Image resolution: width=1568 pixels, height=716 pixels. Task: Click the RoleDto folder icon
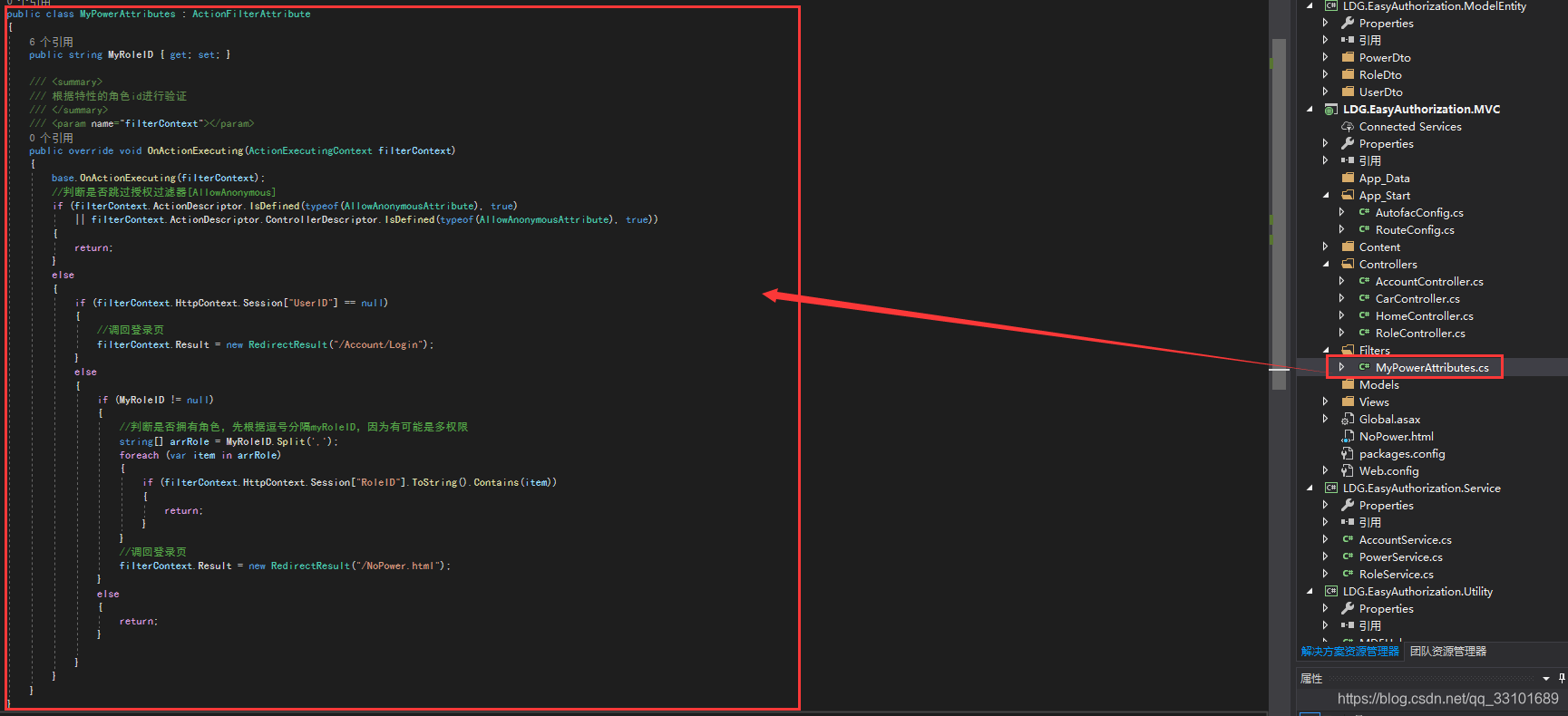[1348, 74]
